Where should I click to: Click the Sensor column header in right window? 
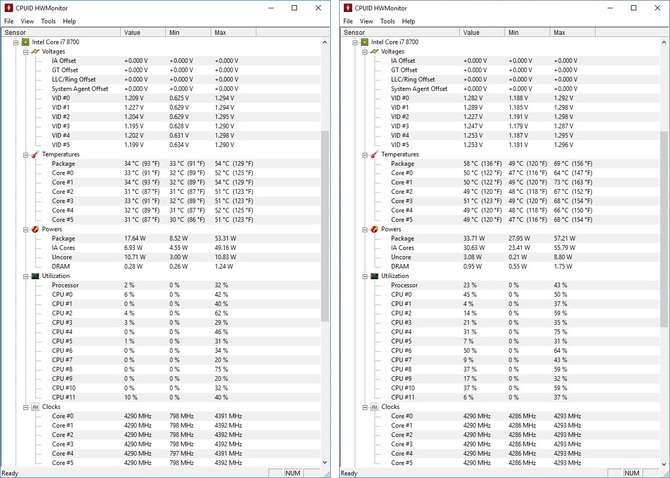point(400,32)
